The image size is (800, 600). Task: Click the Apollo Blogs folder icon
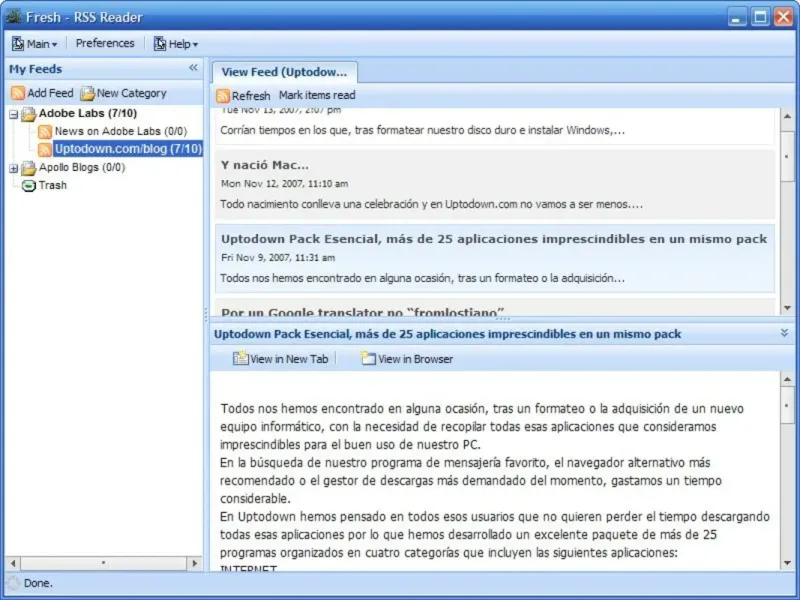(x=29, y=167)
